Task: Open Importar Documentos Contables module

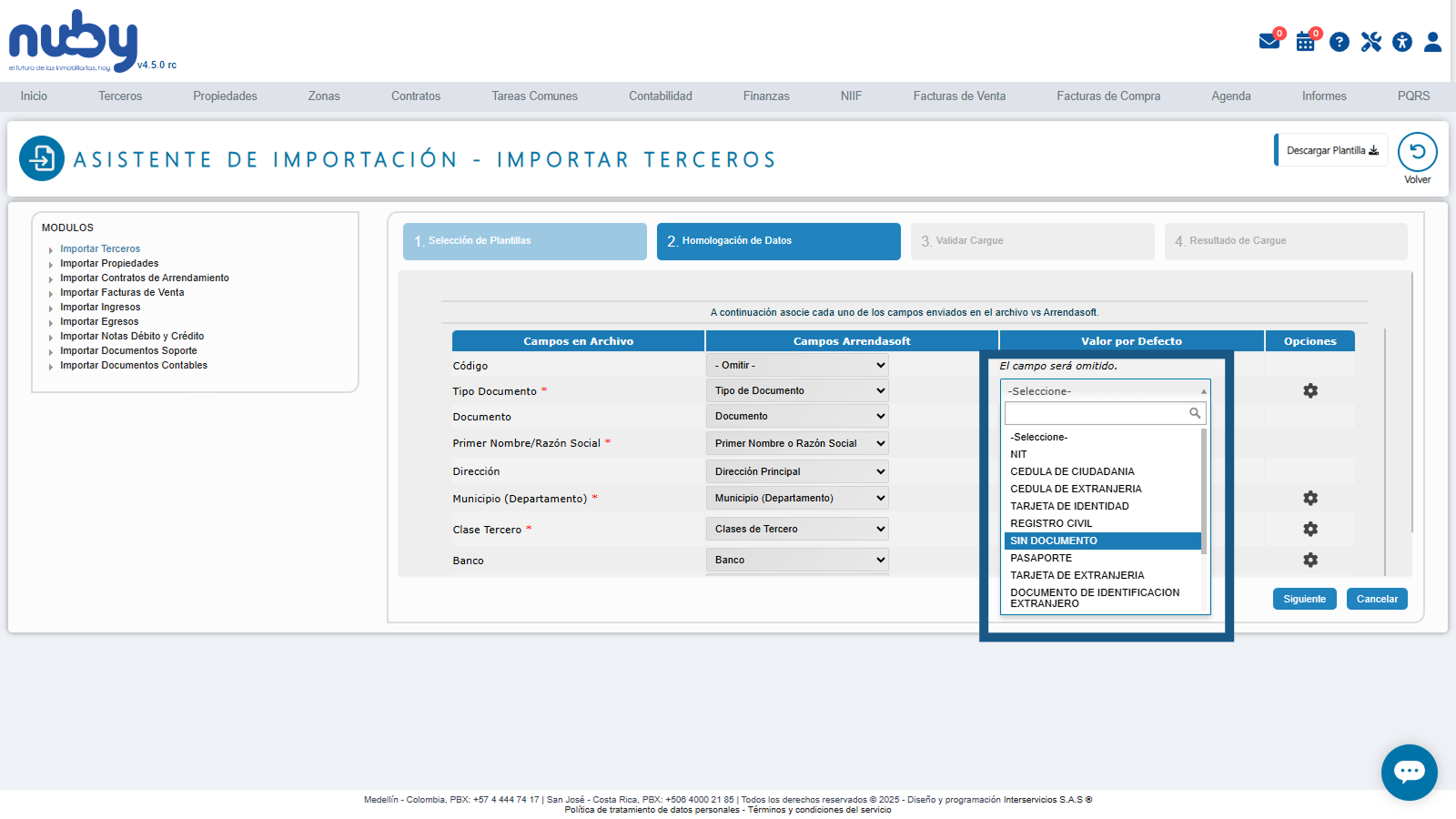Action: [134, 365]
